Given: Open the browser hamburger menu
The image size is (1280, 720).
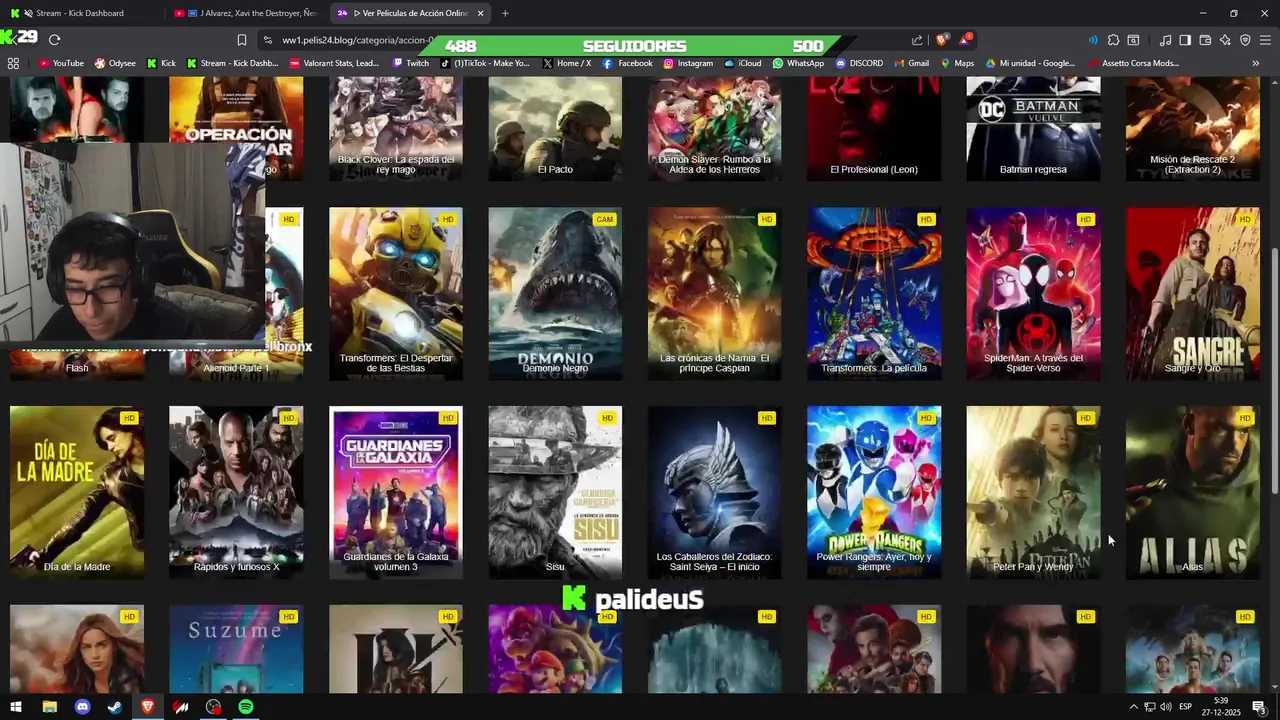Looking at the screenshot, I should tap(1266, 40).
